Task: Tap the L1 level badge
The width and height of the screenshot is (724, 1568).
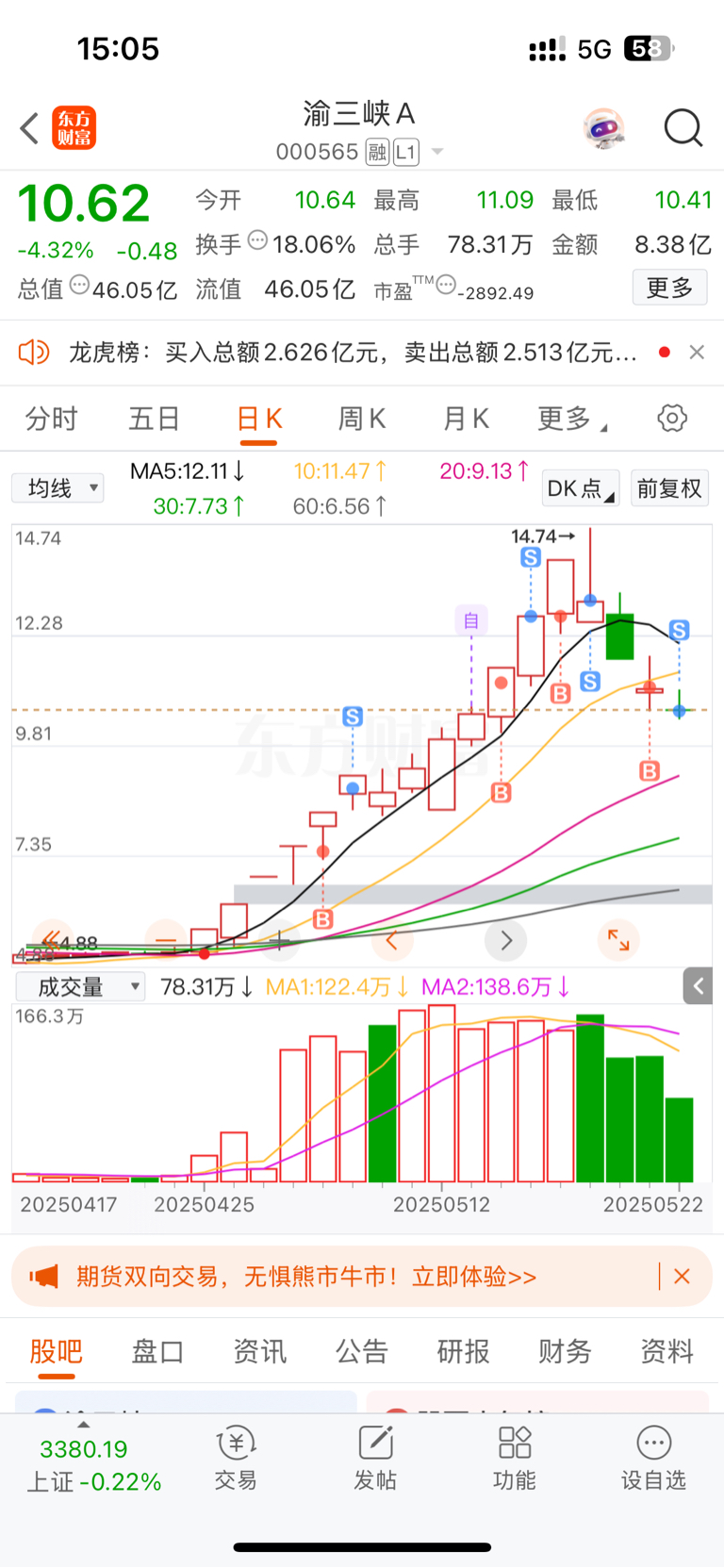Action: 405,152
